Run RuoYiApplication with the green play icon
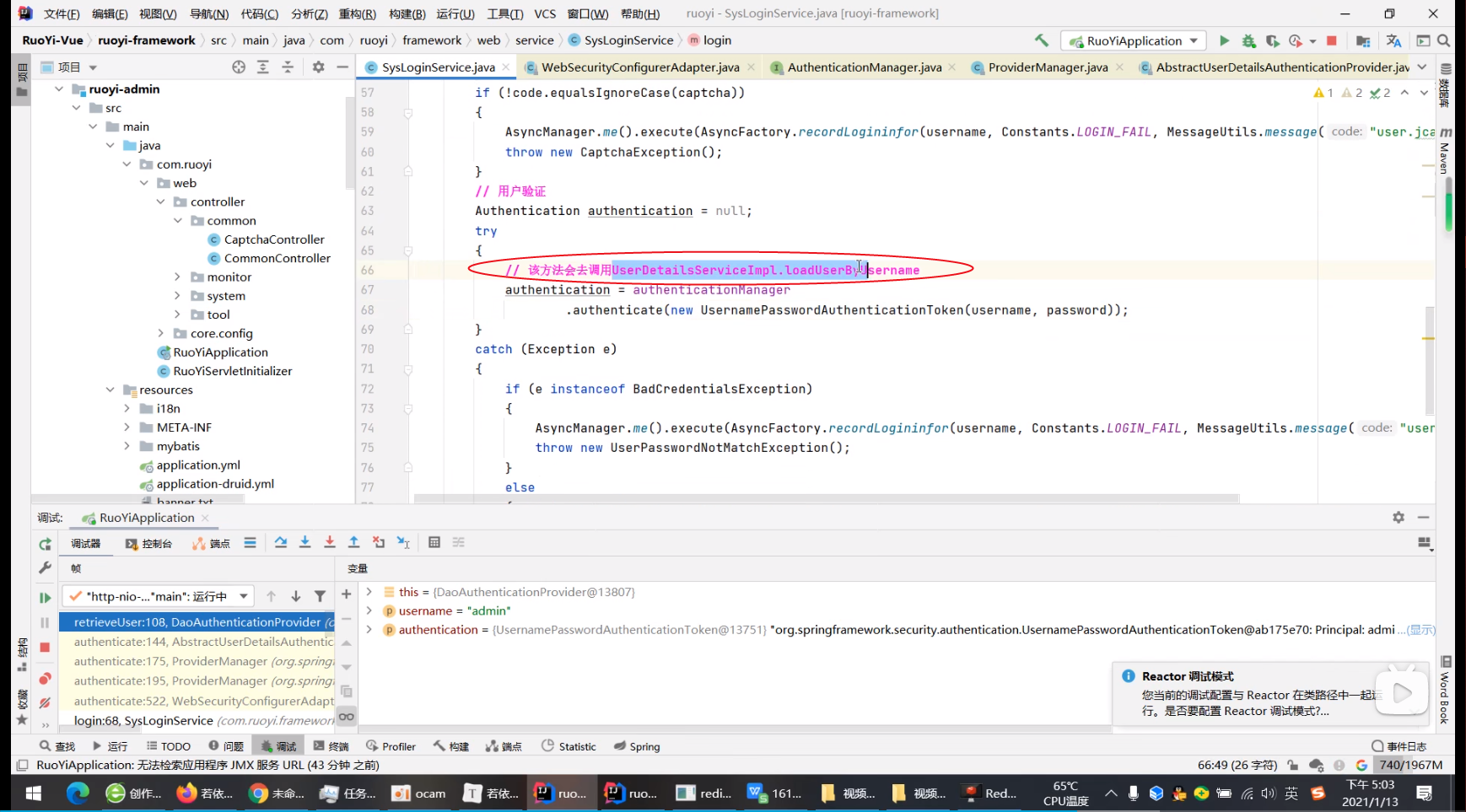1466x812 pixels. point(1224,40)
